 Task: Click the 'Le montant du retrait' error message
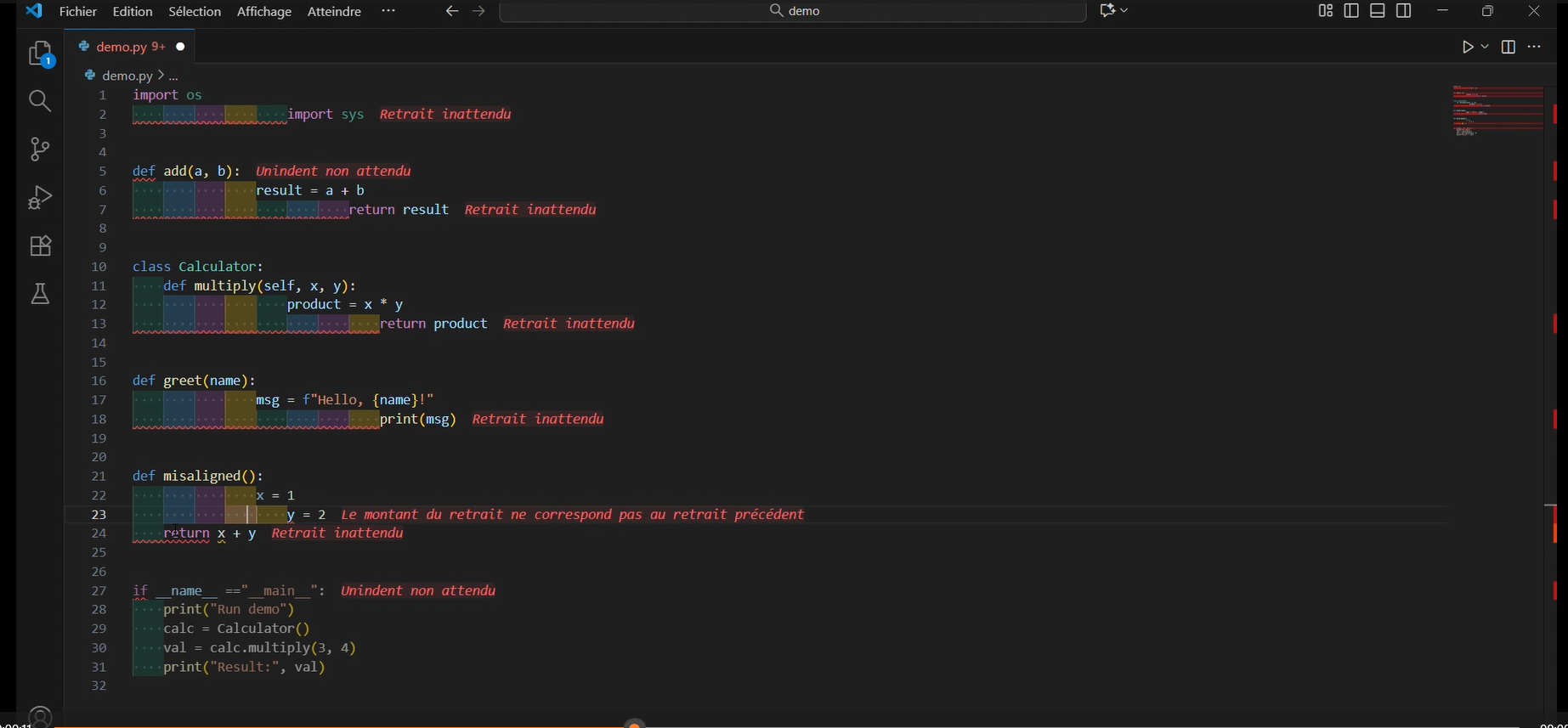(x=572, y=515)
